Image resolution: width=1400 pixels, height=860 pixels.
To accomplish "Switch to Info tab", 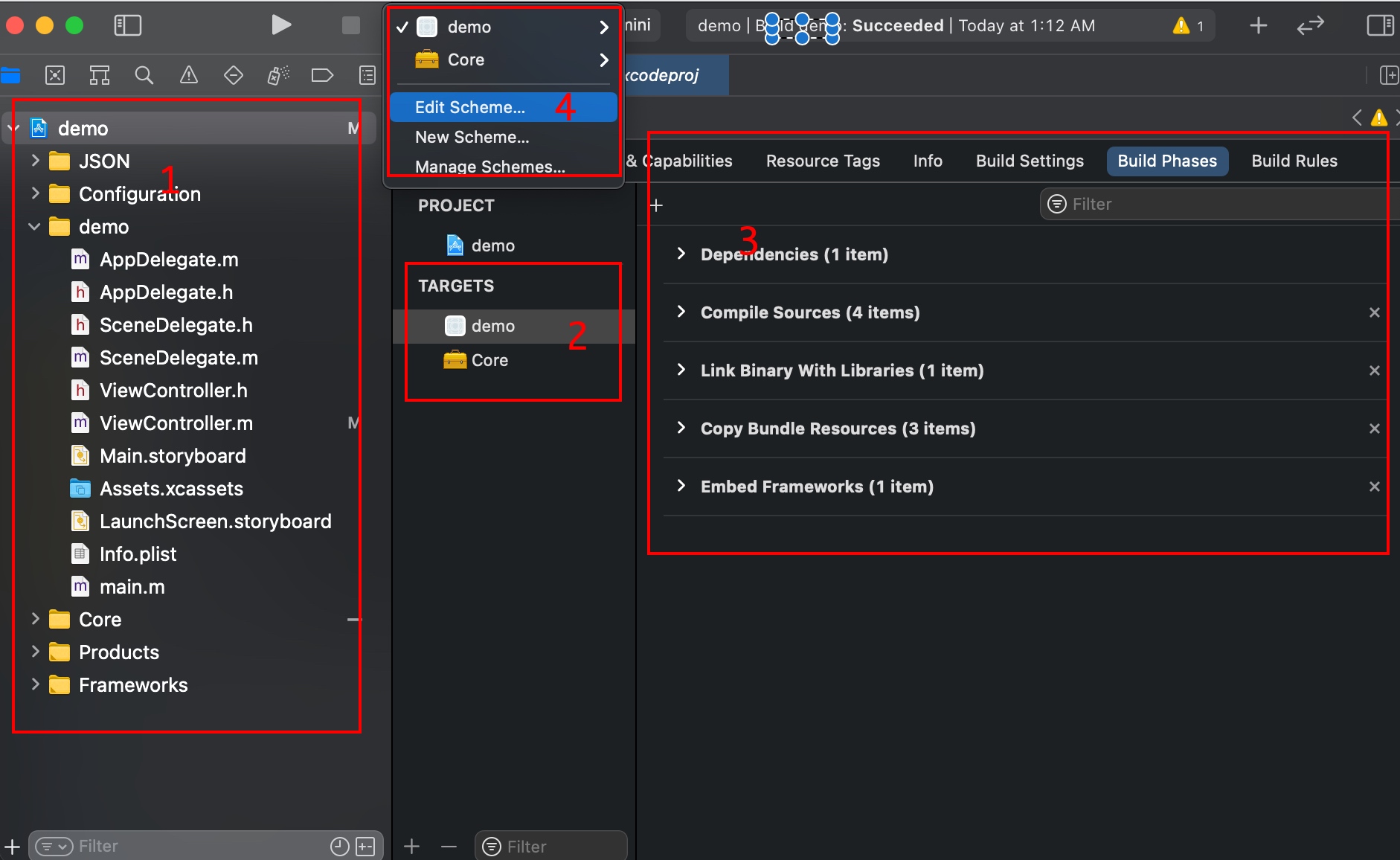I will 928,161.
